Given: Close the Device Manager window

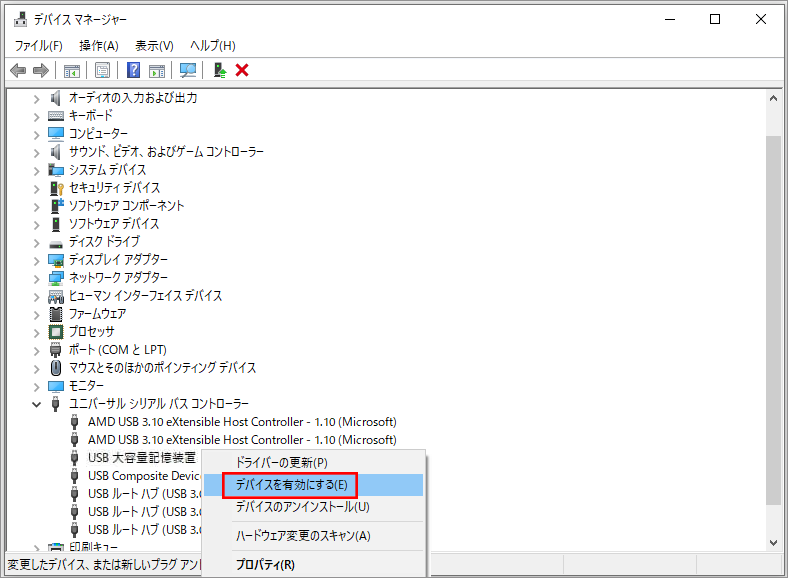Looking at the screenshot, I should [761, 19].
